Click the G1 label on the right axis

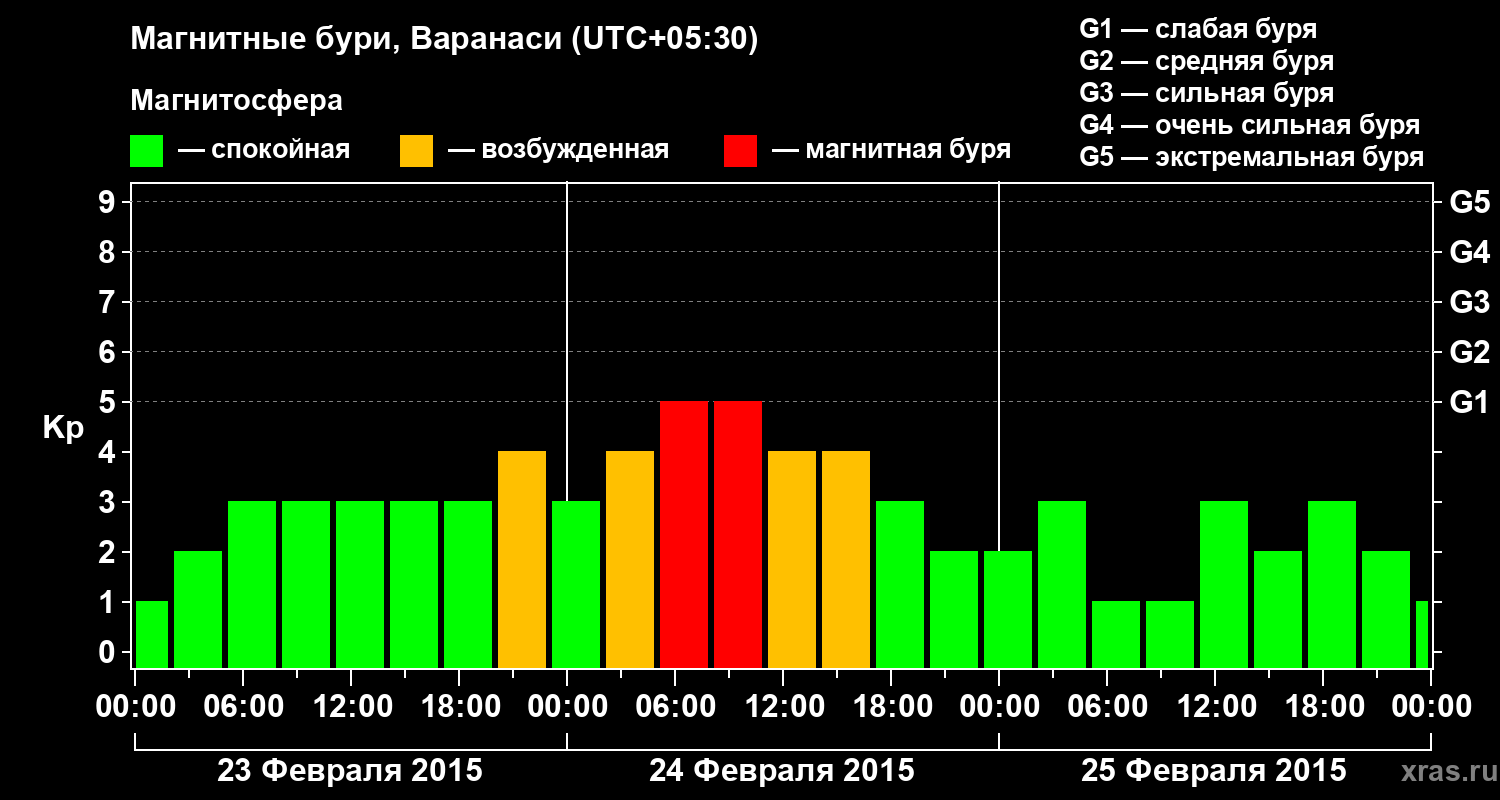1469,403
